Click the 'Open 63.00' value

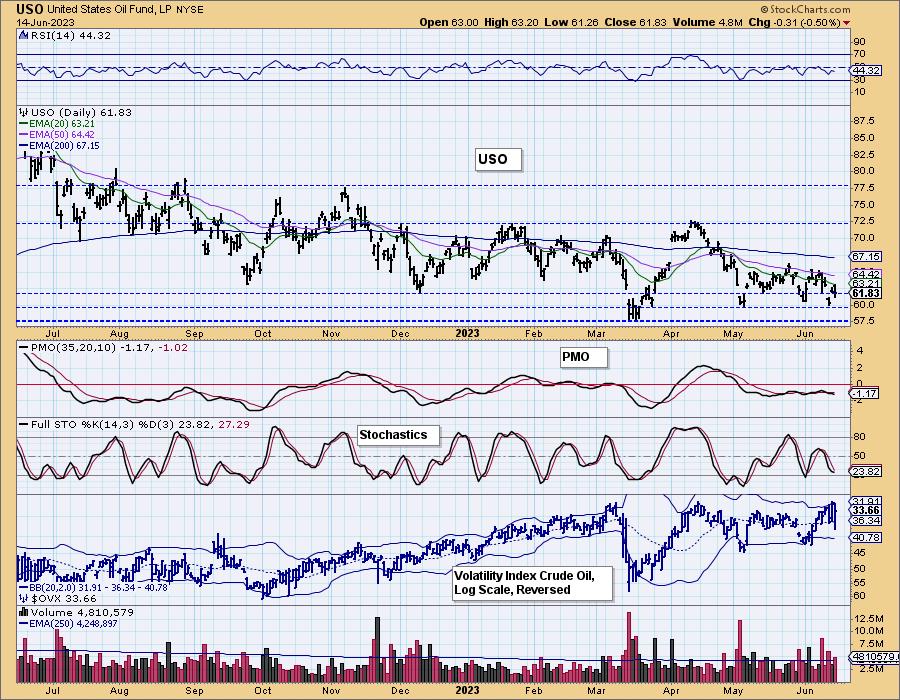[x=449, y=22]
